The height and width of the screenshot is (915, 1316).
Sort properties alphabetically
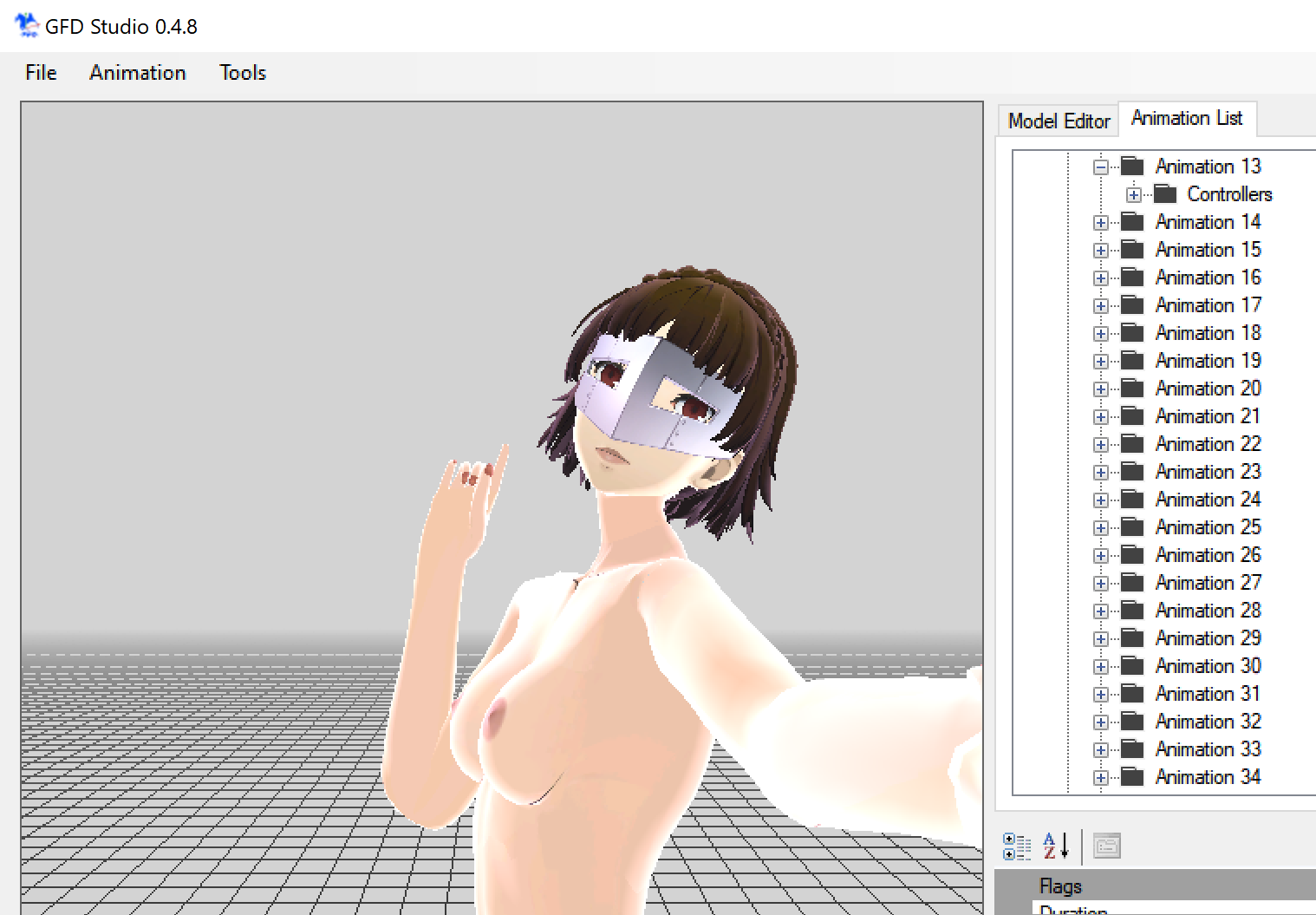(1055, 846)
